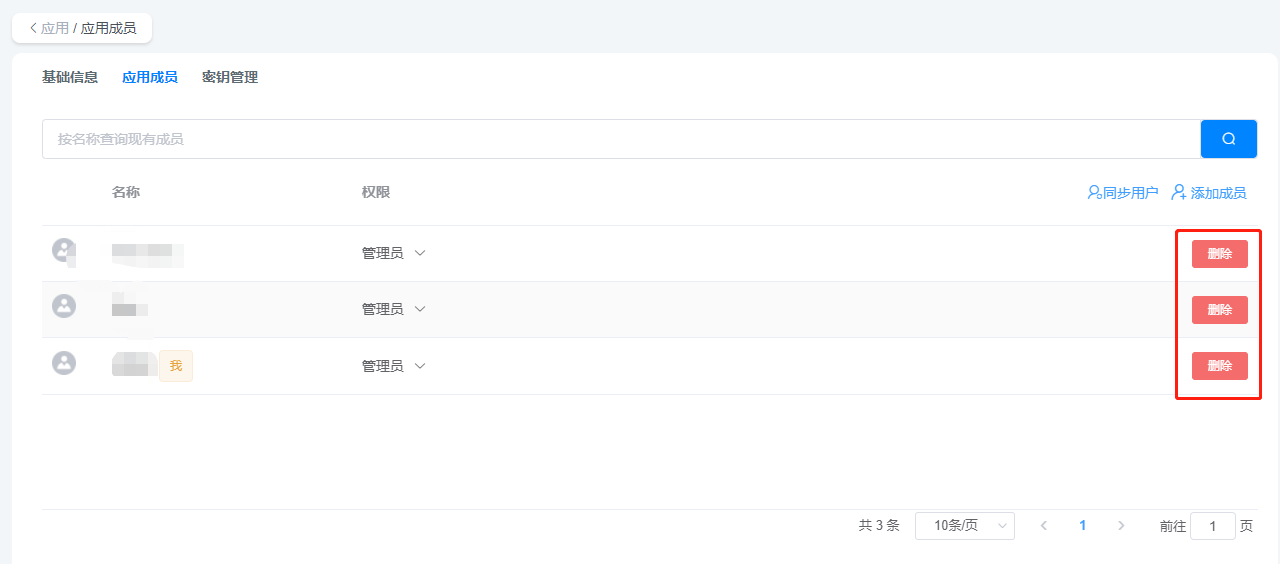Screen dimensions: 1280x564
Task: Click the 前往 page number input box
Action: coord(1213,526)
